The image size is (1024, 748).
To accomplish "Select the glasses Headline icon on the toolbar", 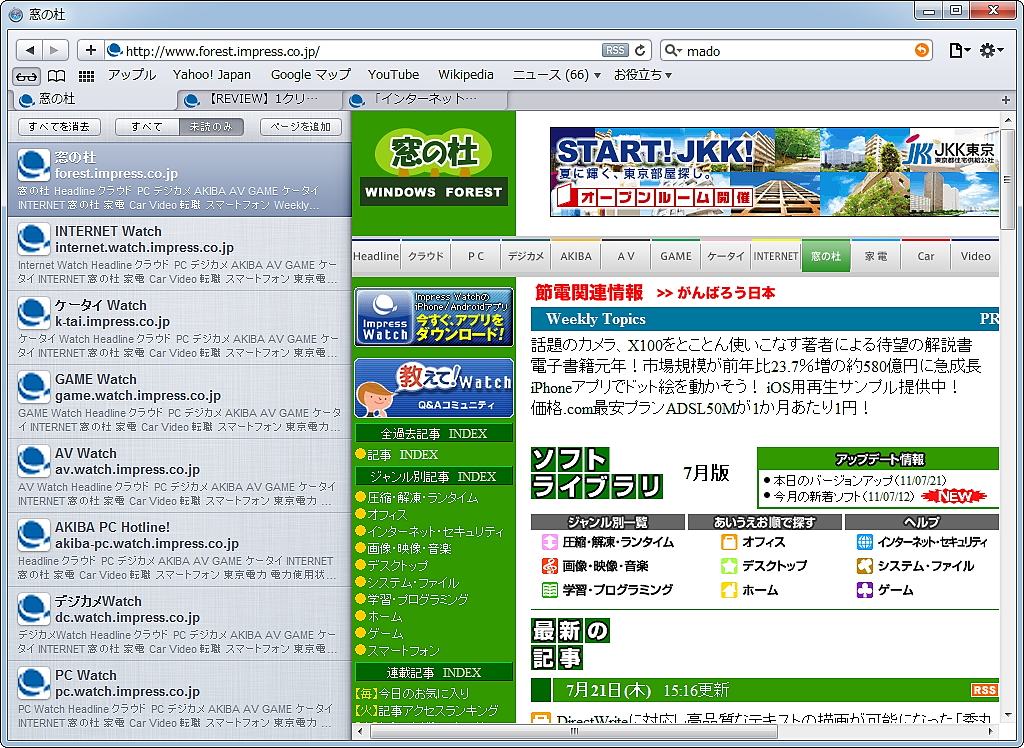I will click(26, 75).
